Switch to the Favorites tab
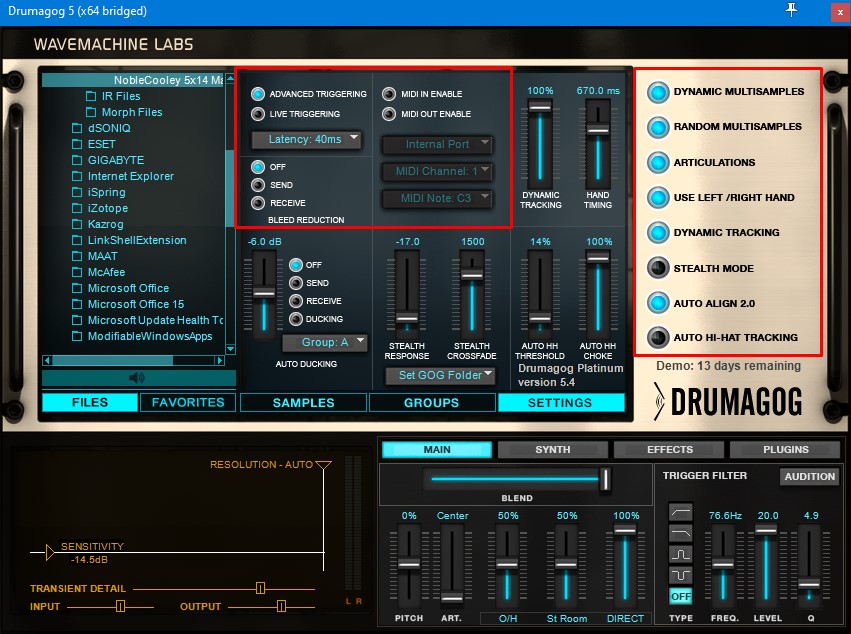851x634 pixels. pos(188,402)
